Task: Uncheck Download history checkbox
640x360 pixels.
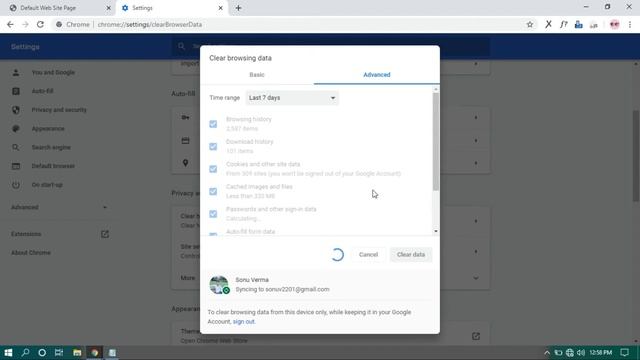Action: [x=213, y=146]
